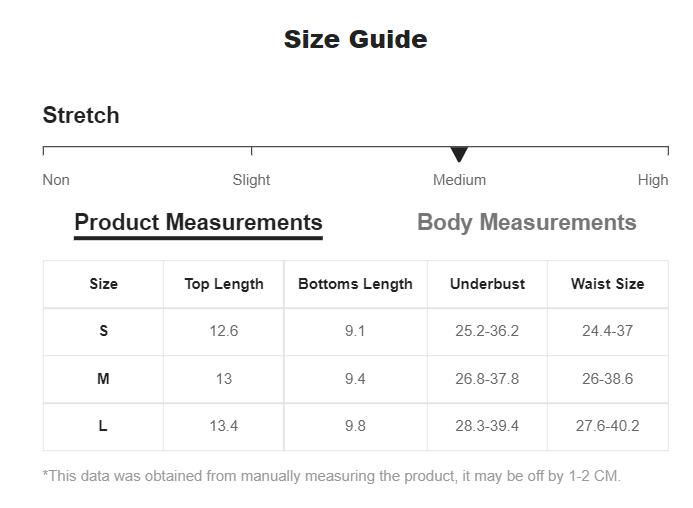Click the Bottoms Length column header
693x508 pixels.
pos(355,284)
